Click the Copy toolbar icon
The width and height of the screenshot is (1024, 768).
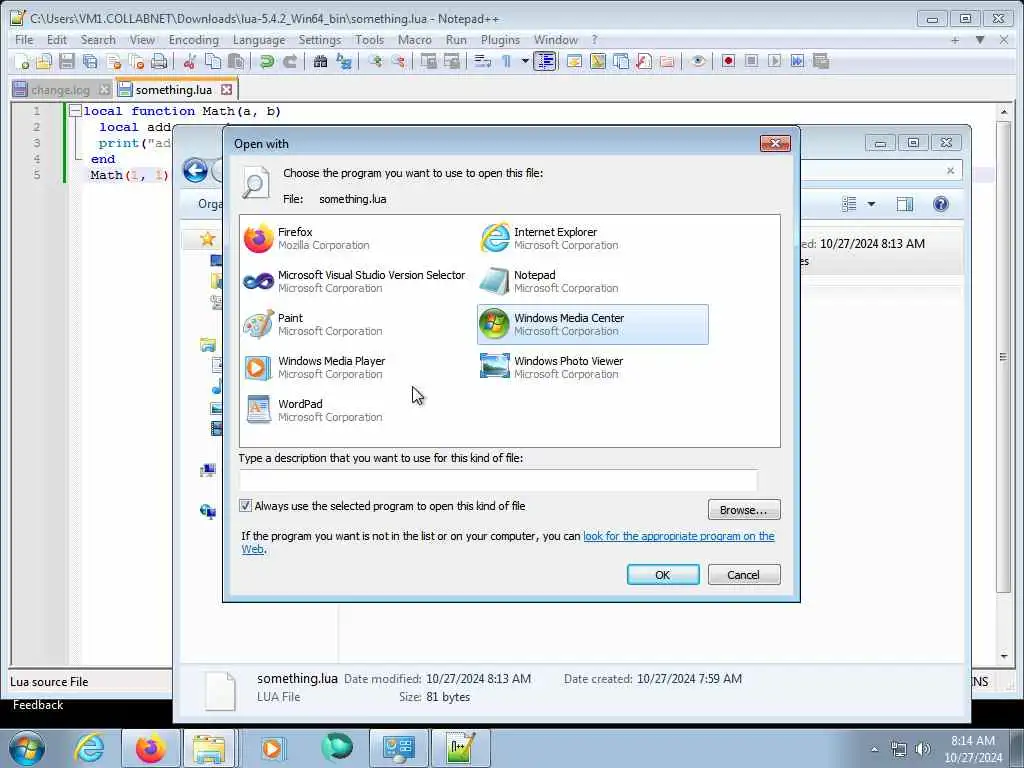(x=213, y=61)
